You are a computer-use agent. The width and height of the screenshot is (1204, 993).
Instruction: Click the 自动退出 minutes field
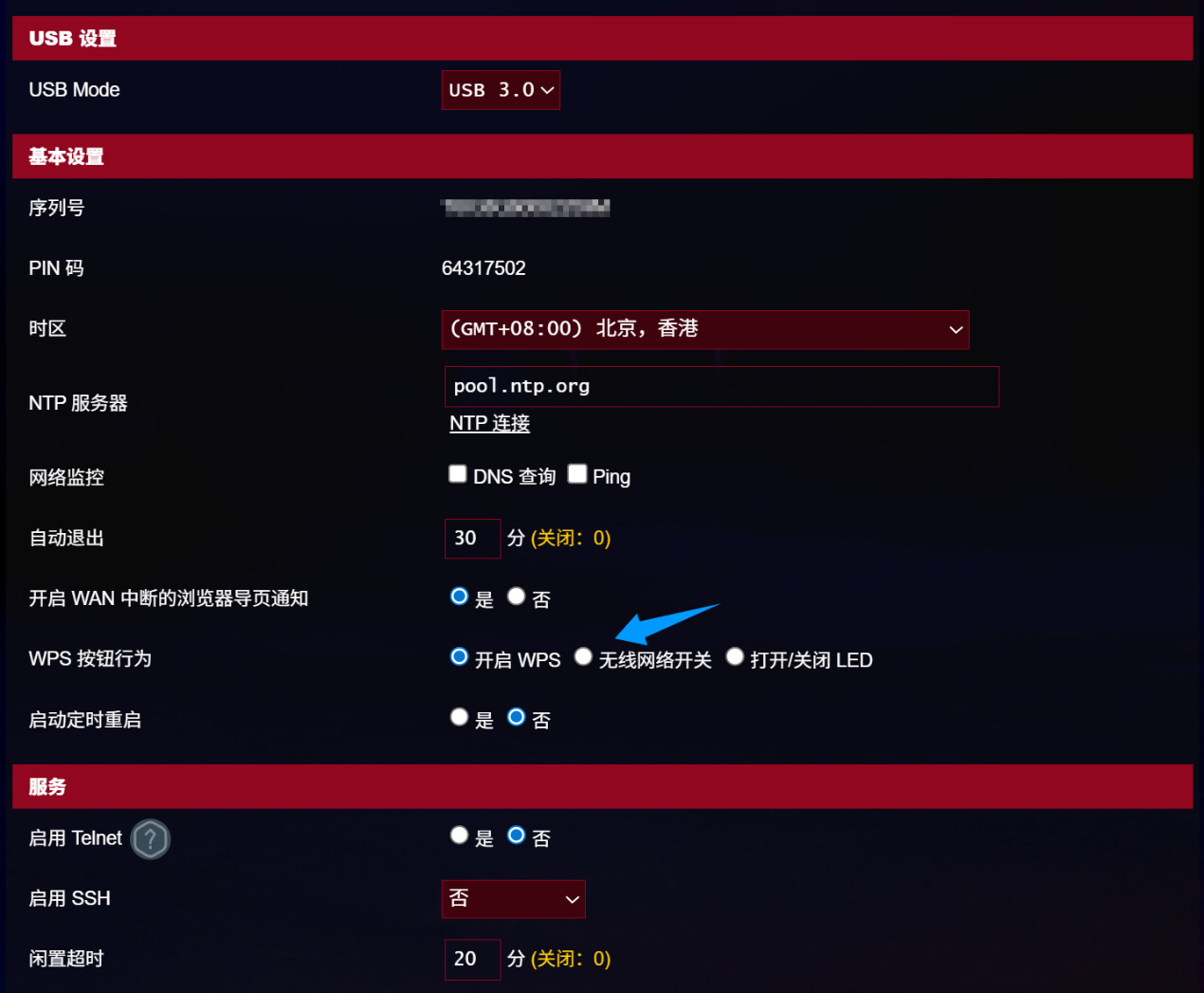point(472,539)
